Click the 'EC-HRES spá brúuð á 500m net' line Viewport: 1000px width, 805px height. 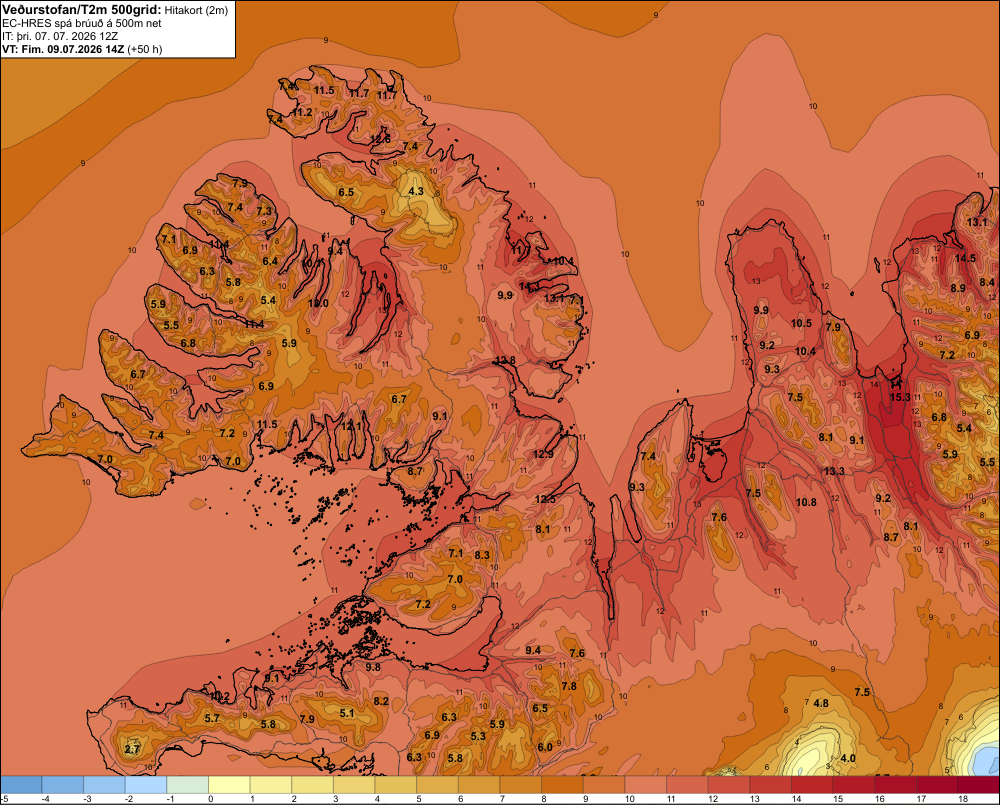point(82,23)
